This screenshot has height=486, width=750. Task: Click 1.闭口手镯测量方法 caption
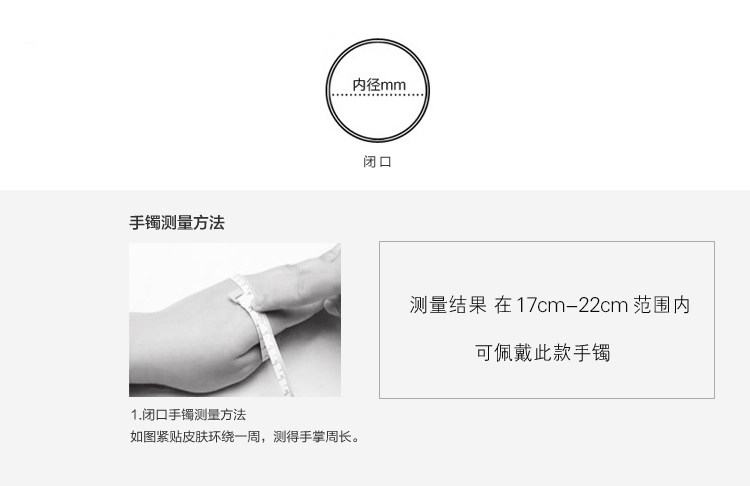pyautogui.click(x=188, y=414)
